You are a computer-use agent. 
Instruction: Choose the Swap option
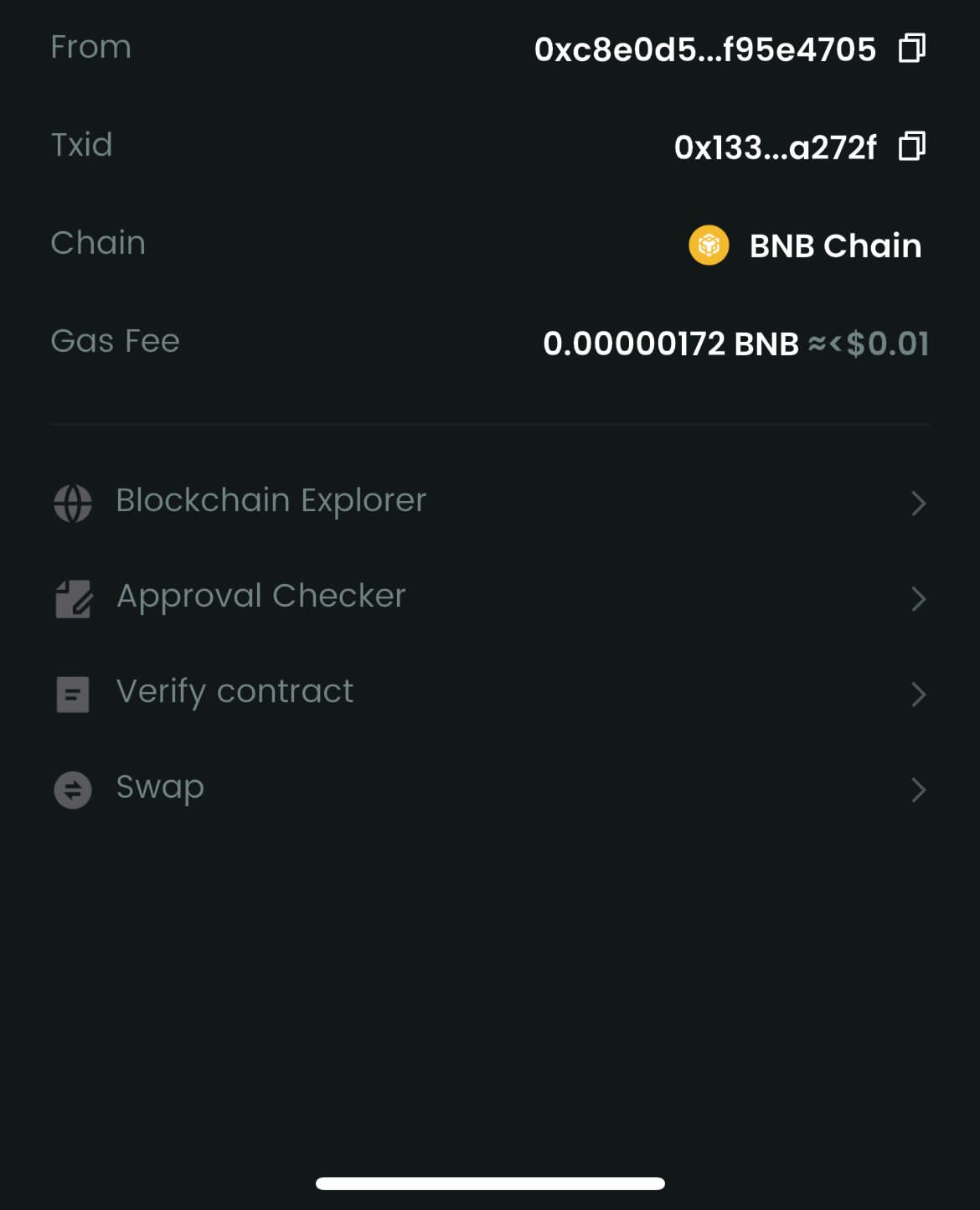point(160,787)
